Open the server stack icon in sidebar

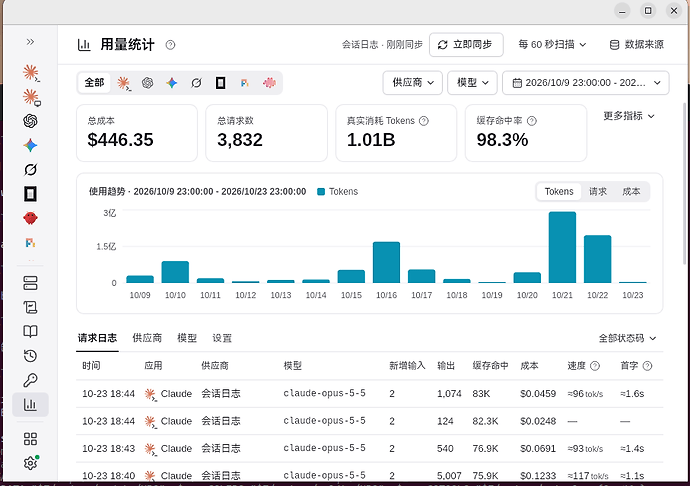tap(30, 283)
